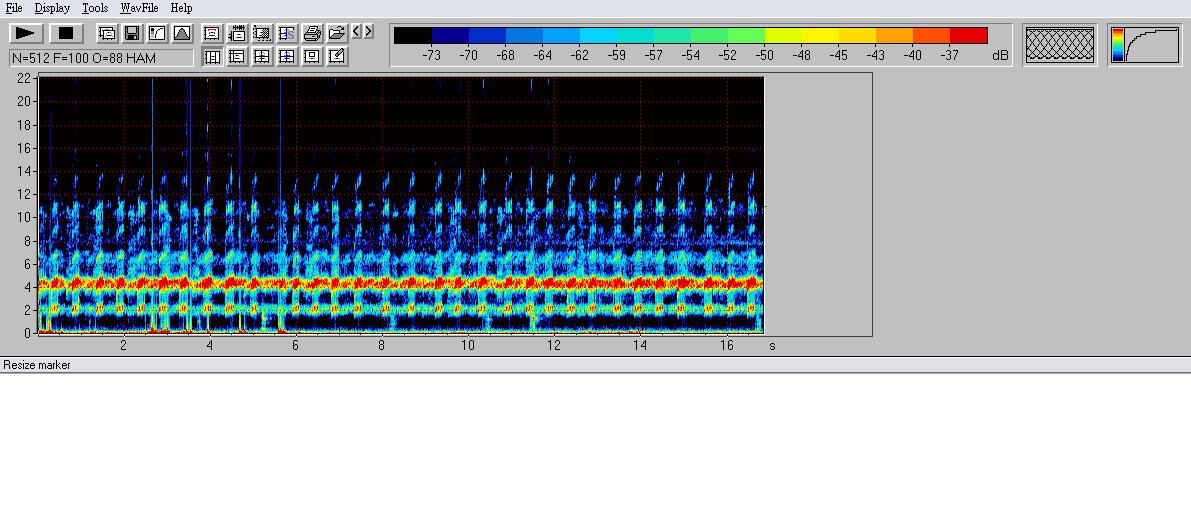This screenshot has height=512, width=1191.
Task: Open the Tools menu
Action: (95, 8)
